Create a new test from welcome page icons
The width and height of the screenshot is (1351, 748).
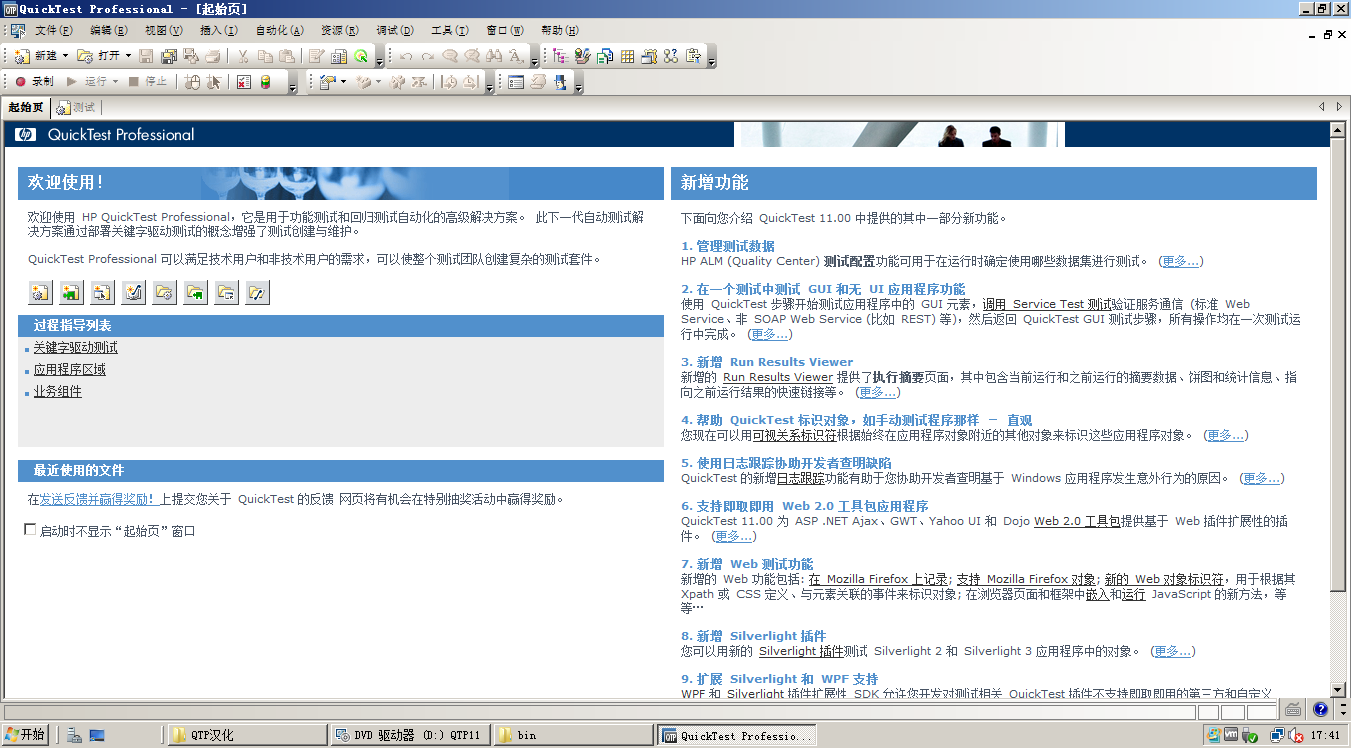point(39,292)
